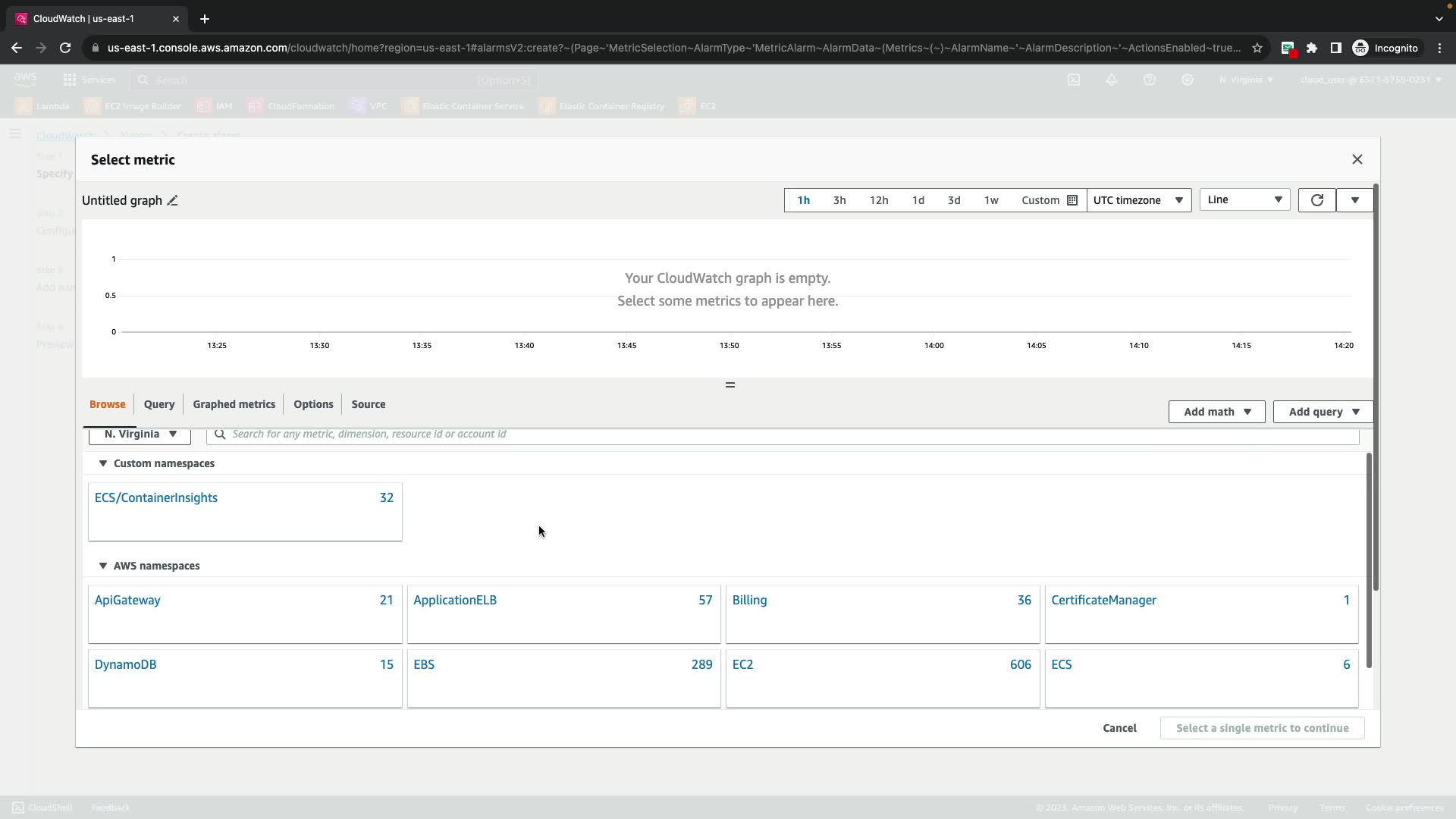
Task: Click the Cancel button
Action: [1119, 728]
